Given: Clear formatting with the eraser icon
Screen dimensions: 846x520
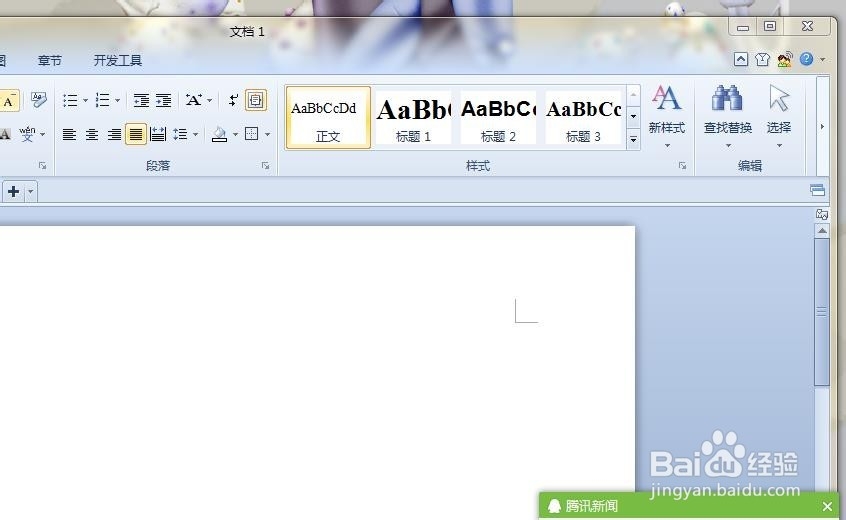Looking at the screenshot, I should [x=39, y=100].
